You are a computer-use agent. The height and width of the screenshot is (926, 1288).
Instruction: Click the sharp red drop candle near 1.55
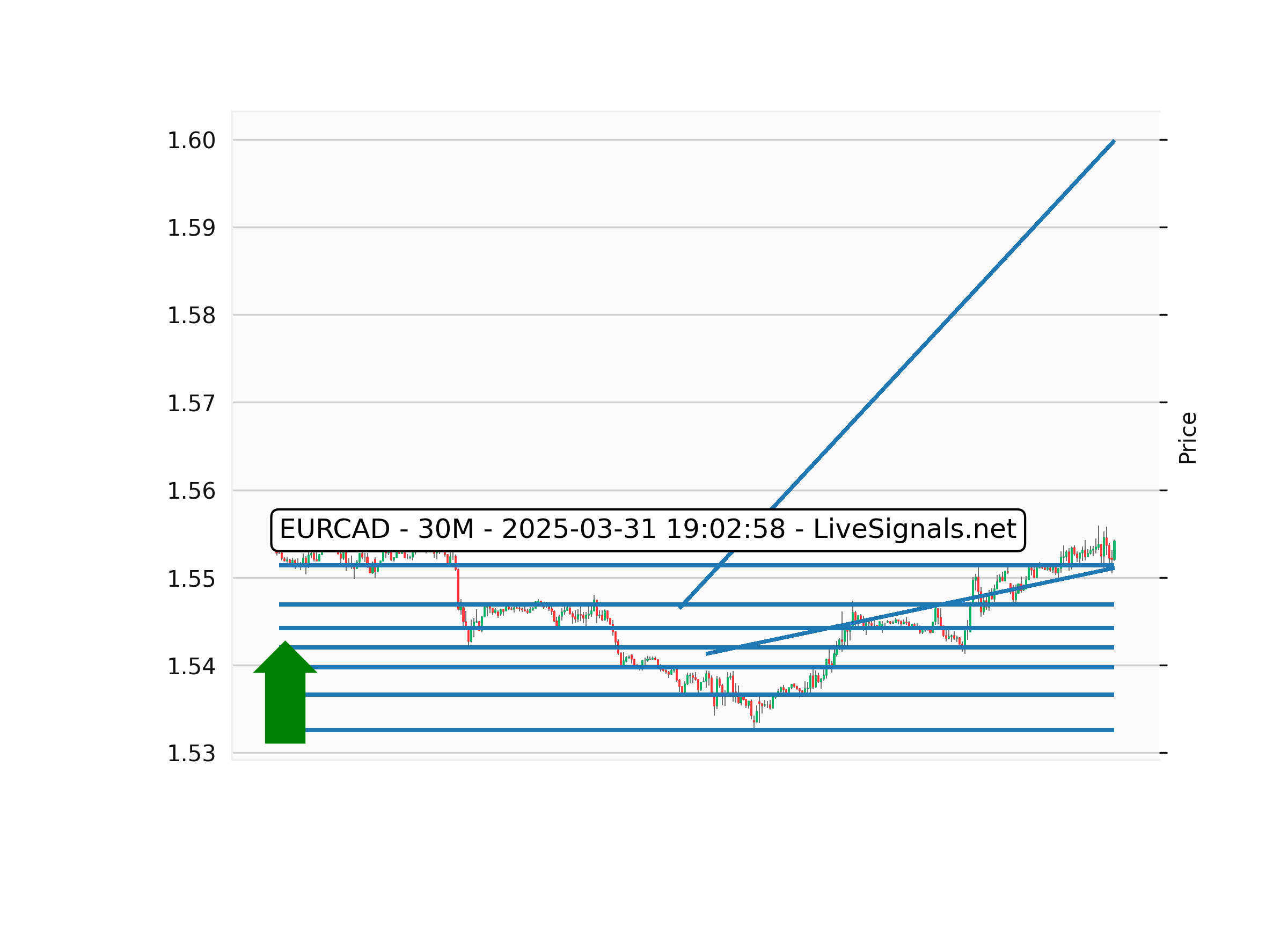(458, 588)
